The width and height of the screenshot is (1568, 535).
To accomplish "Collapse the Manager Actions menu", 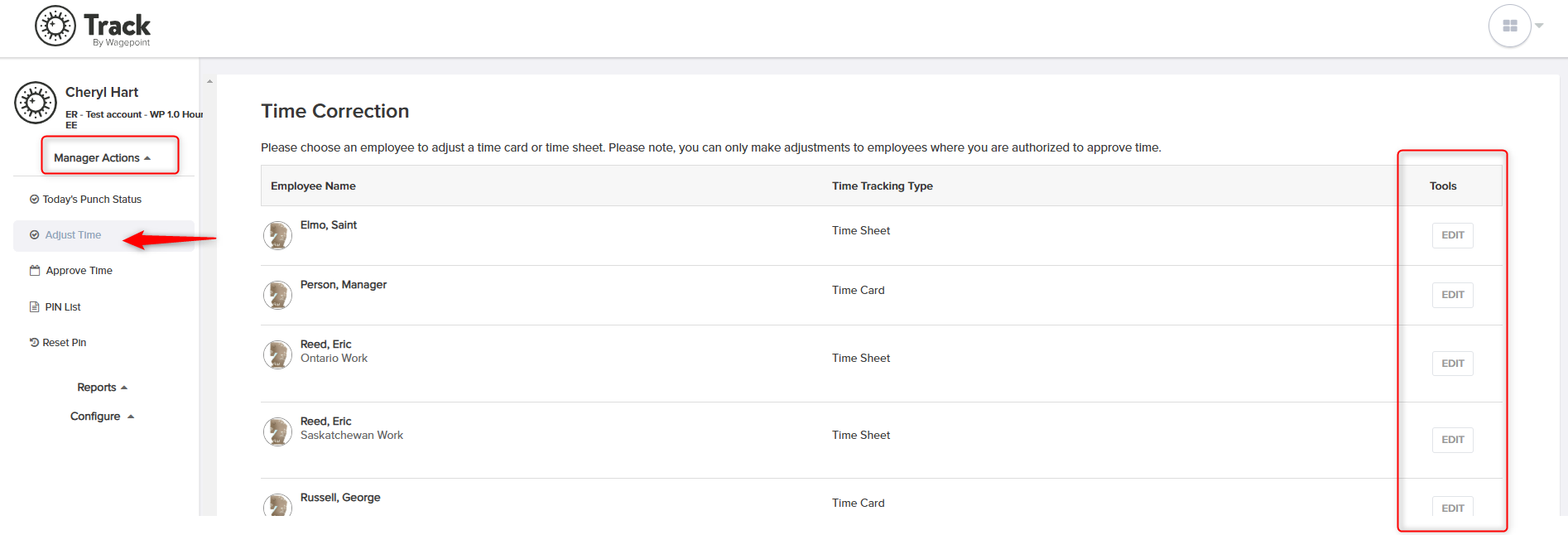I will [x=103, y=157].
